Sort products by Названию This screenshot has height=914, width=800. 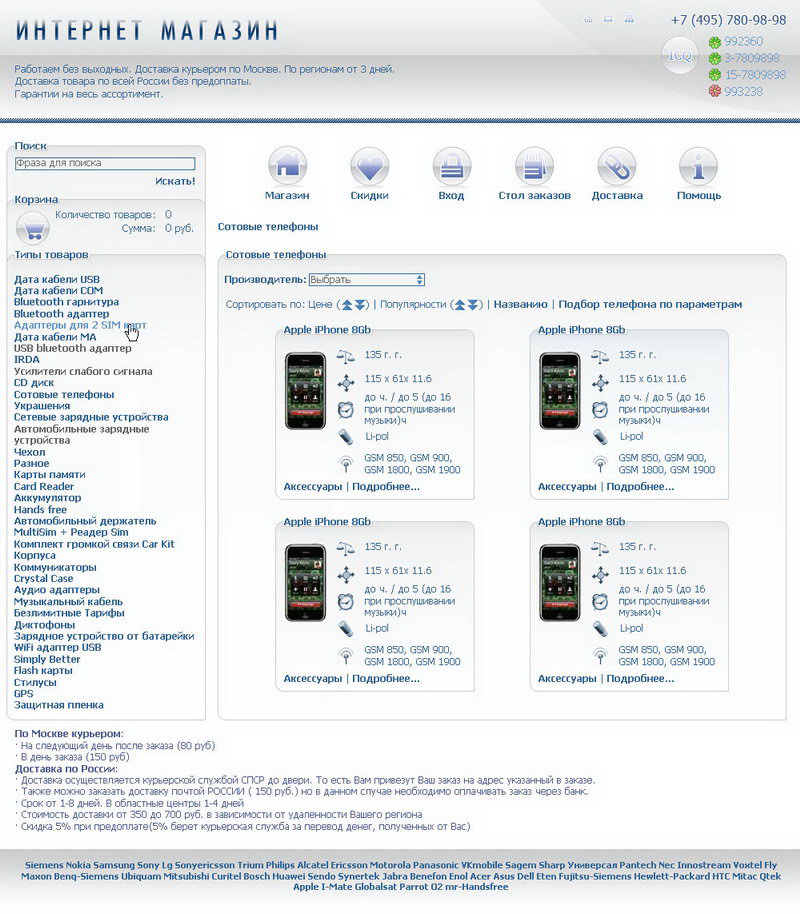[521, 304]
